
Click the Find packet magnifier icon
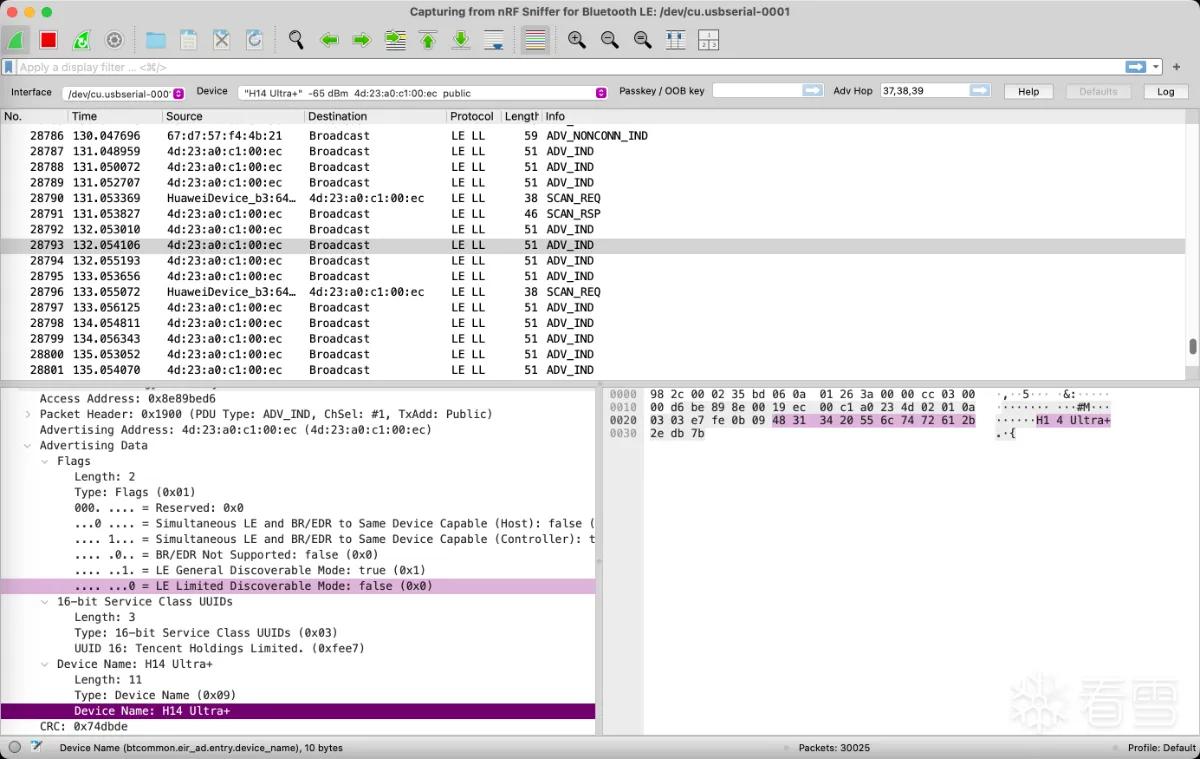click(x=296, y=40)
